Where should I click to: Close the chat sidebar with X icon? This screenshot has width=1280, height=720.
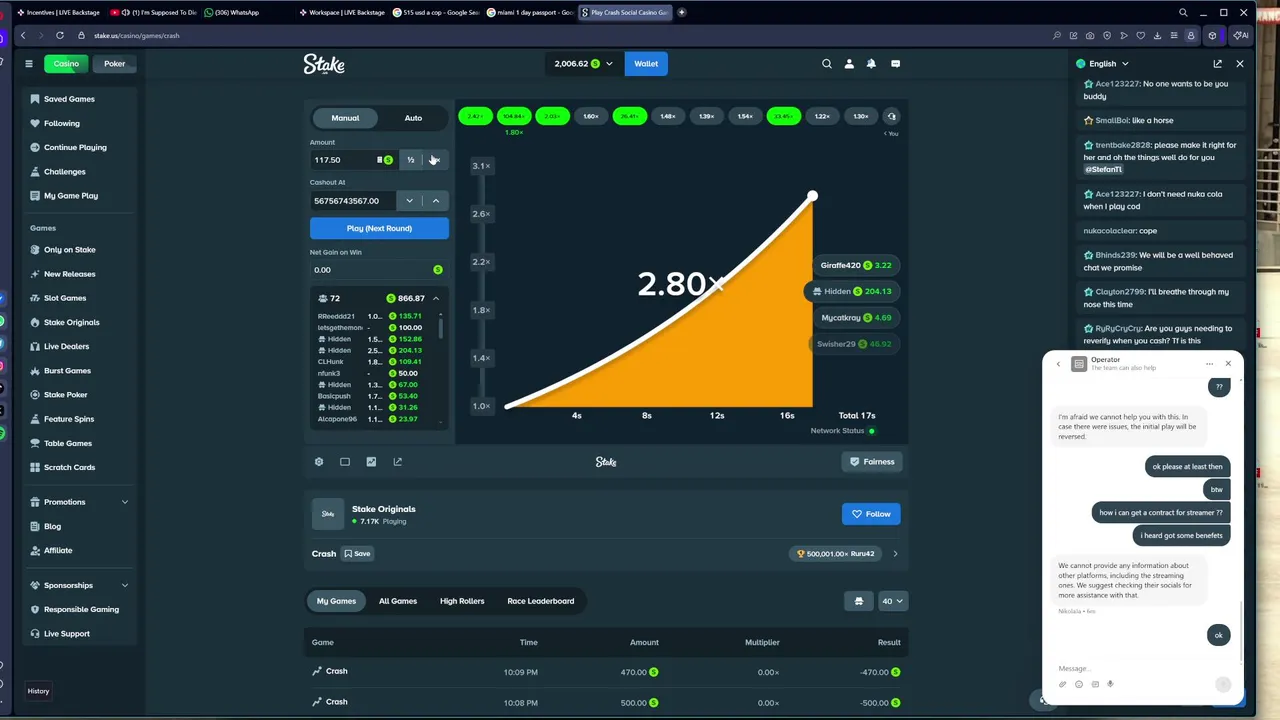click(1240, 64)
